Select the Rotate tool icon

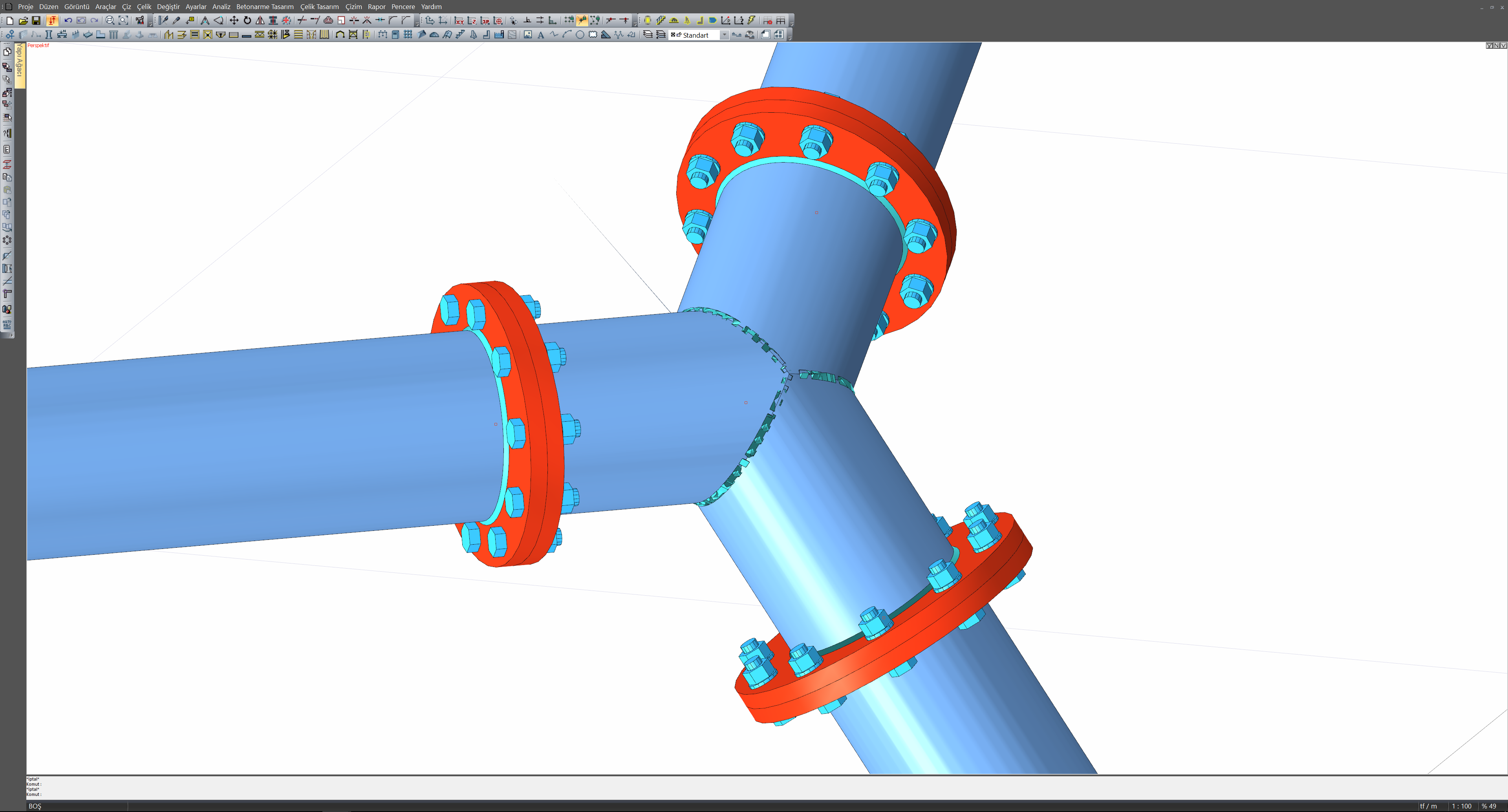point(247,20)
